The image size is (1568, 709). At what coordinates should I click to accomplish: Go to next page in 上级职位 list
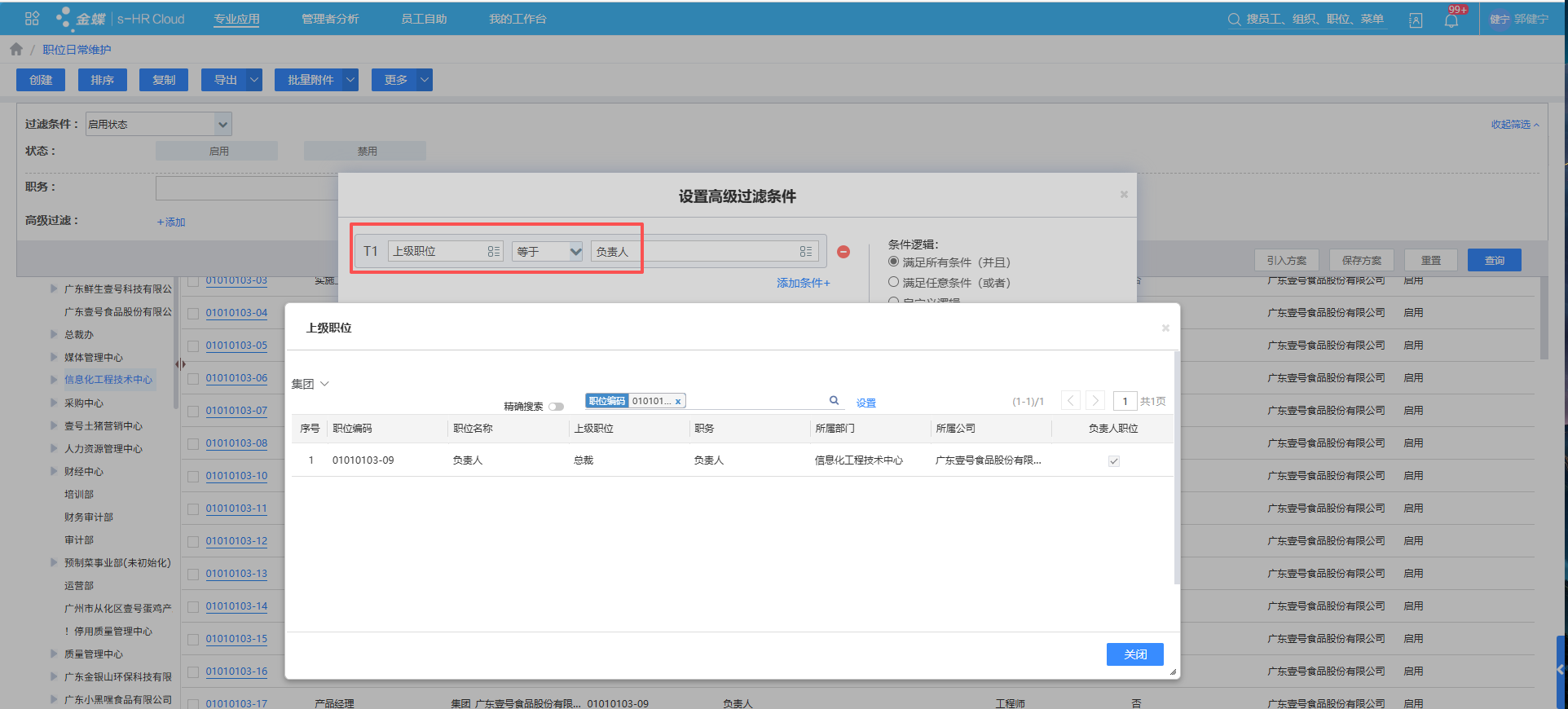1096,401
